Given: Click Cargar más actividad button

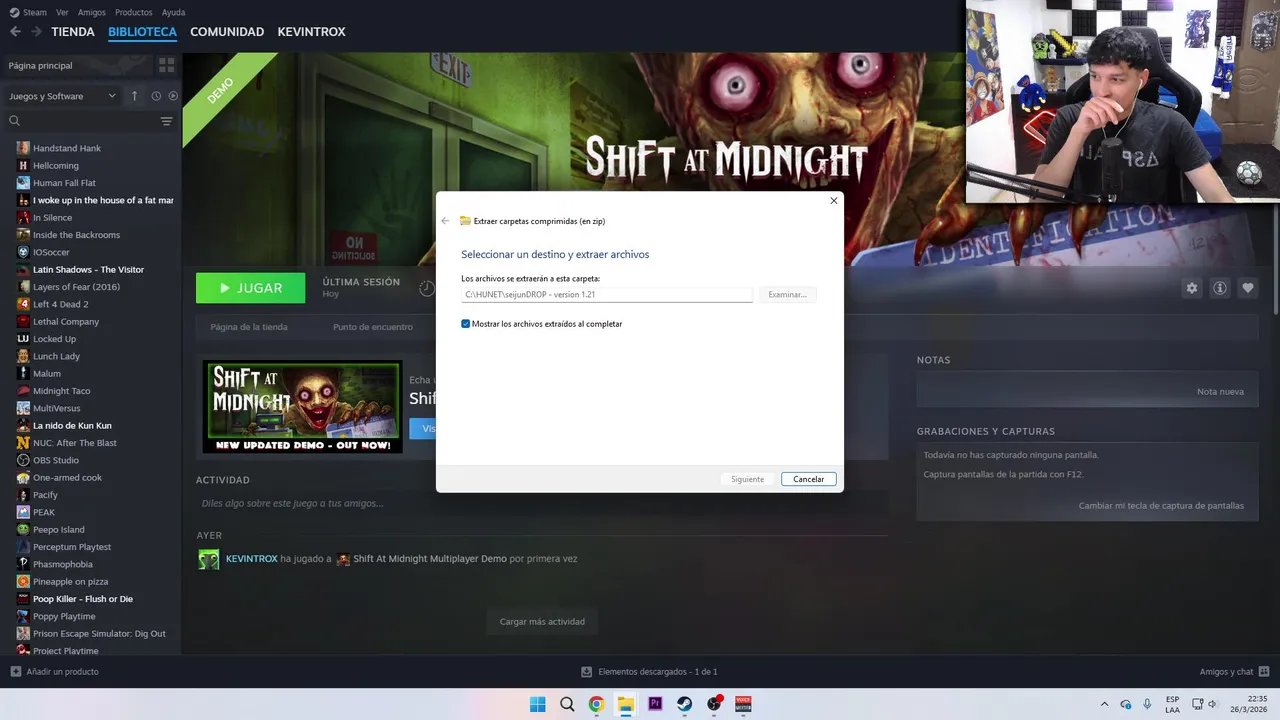Looking at the screenshot, I should (542, 621).
